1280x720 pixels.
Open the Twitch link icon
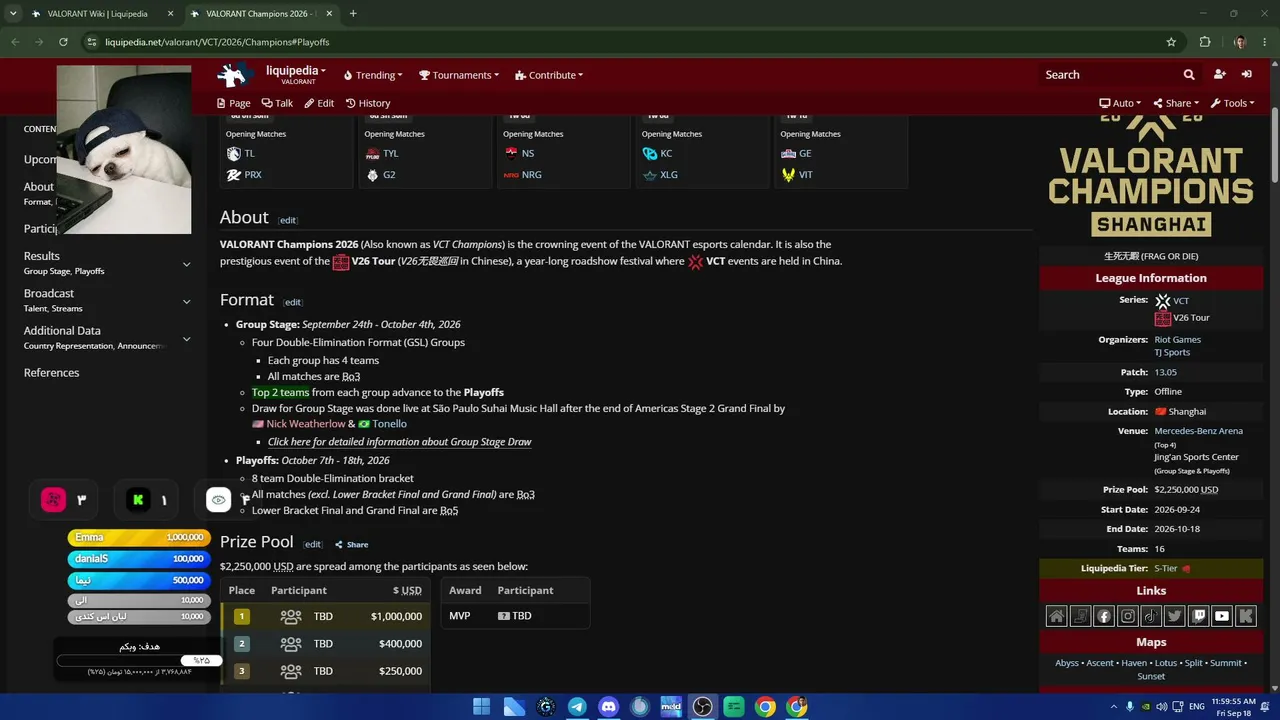pos(1198,616)
